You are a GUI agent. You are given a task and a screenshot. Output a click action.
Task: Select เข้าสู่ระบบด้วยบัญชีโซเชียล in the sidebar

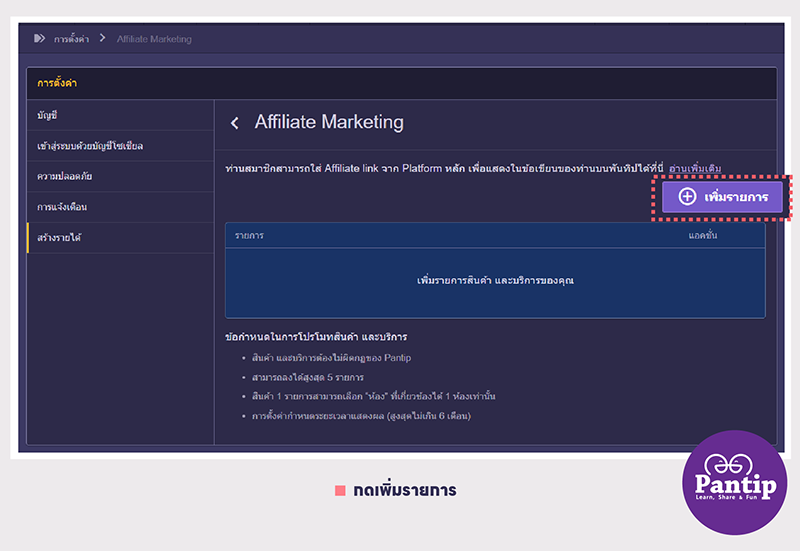(x=120, y=146)
